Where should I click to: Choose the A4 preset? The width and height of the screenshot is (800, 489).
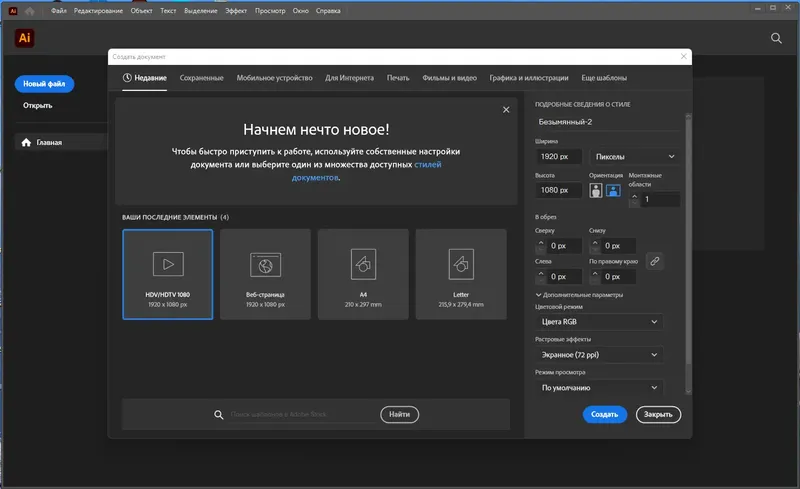(363, 274)
